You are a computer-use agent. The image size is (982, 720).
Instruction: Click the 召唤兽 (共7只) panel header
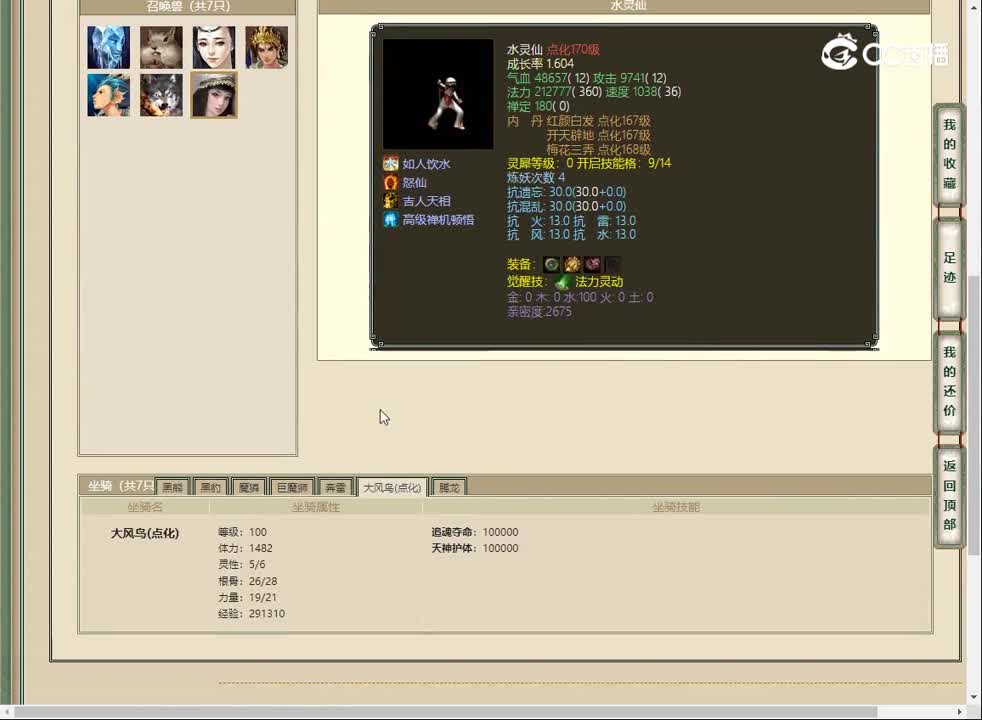coord(188,7)
